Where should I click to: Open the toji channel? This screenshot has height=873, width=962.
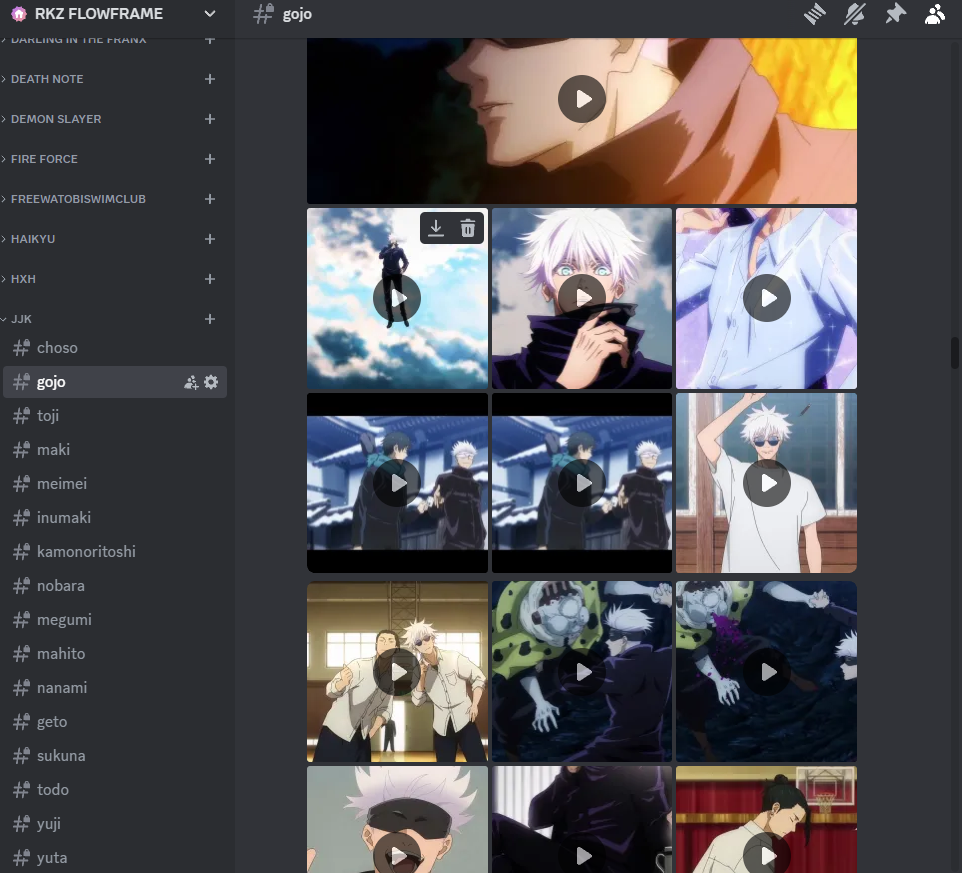pyautogui.click(x=115, y=416)
